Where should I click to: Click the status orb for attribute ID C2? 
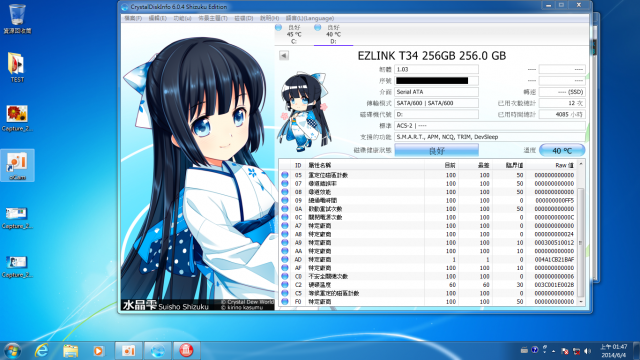285,285
